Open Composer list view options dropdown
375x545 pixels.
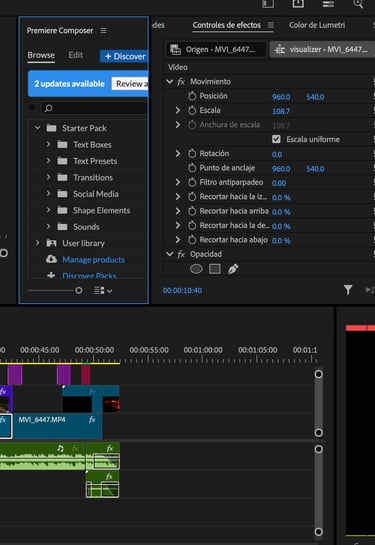103,291
